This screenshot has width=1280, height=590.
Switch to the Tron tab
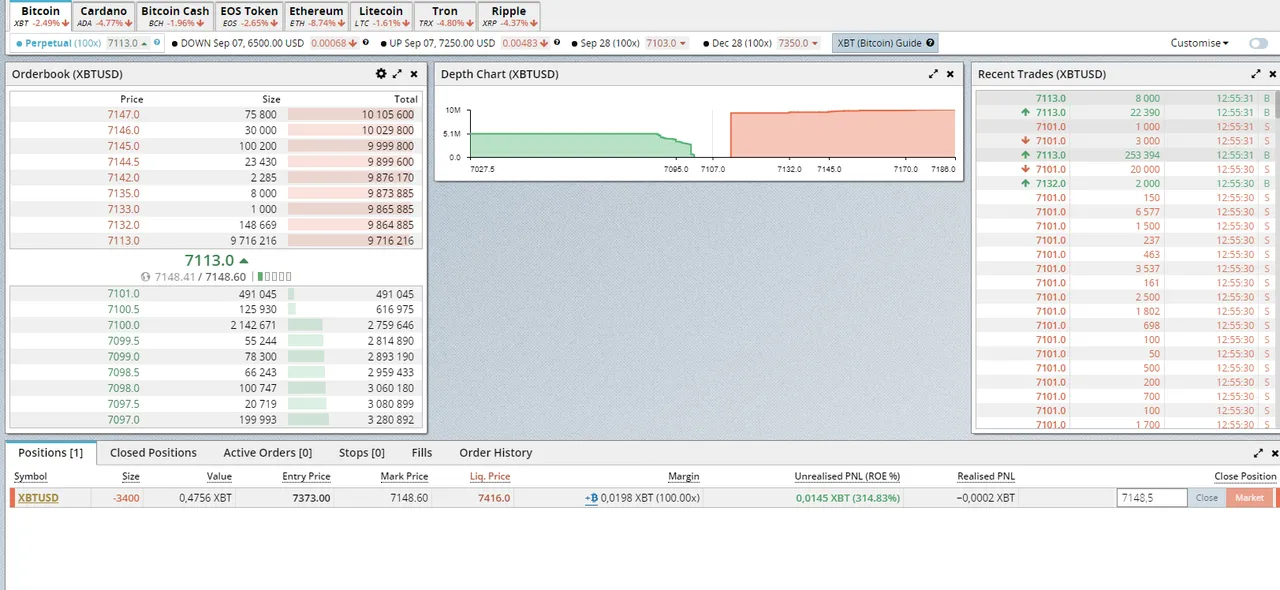coord(445,16)
